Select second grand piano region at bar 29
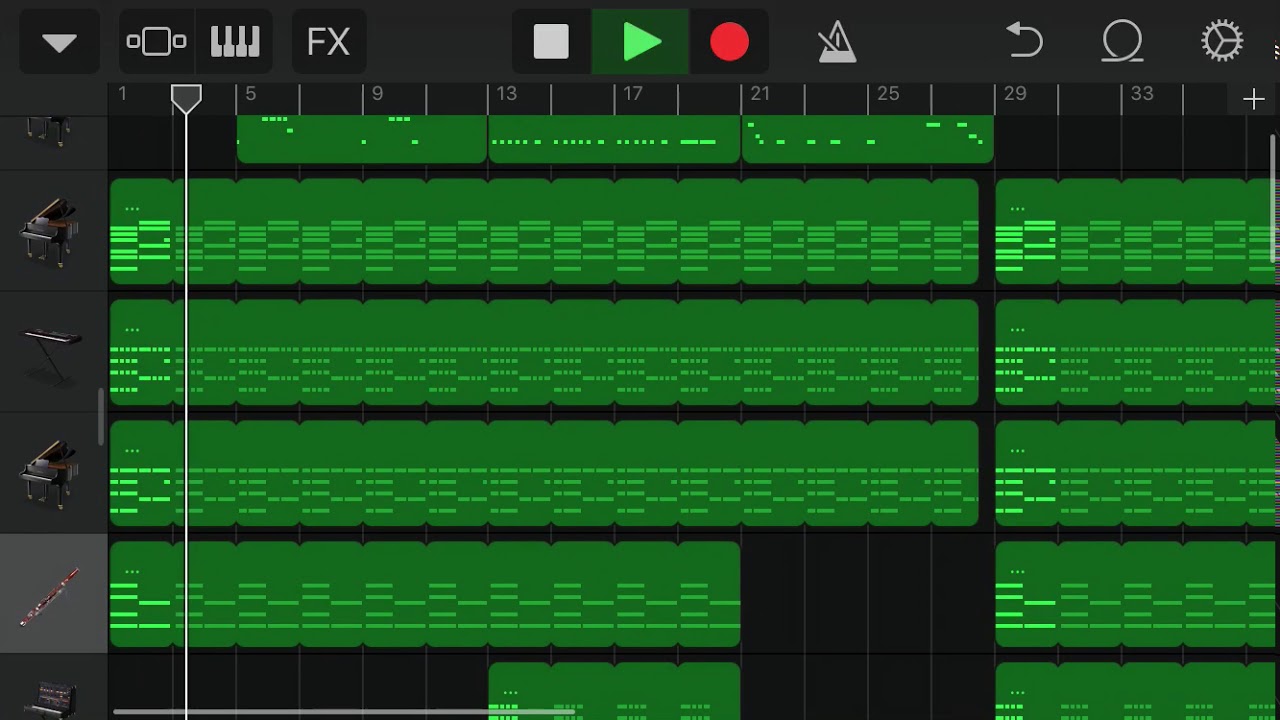The width and height of the screenshot is (1280, 720). click(x=1137, y=474)
